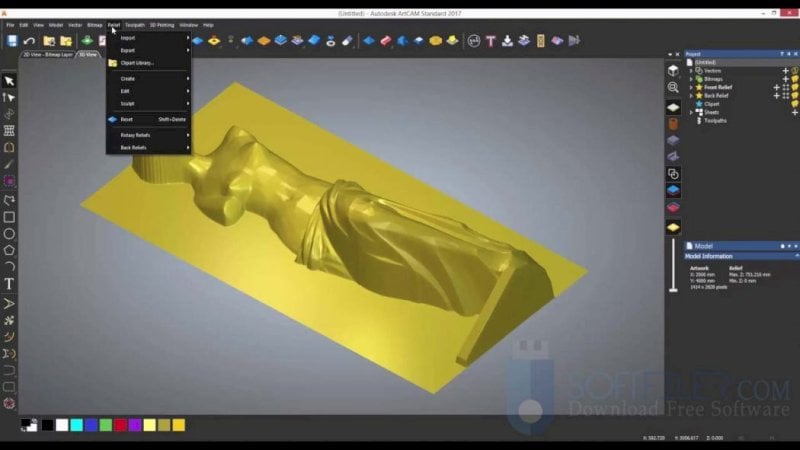The width and height of the screenshot is (800, 450).
Task: Click the orange relief icon in top toolbar
Action: (x=264, y=41)
